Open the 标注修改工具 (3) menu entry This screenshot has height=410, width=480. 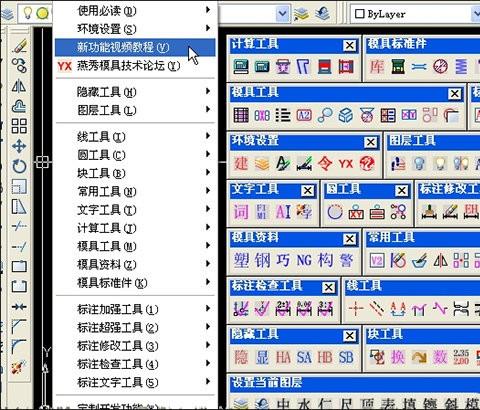pos(135,346)
